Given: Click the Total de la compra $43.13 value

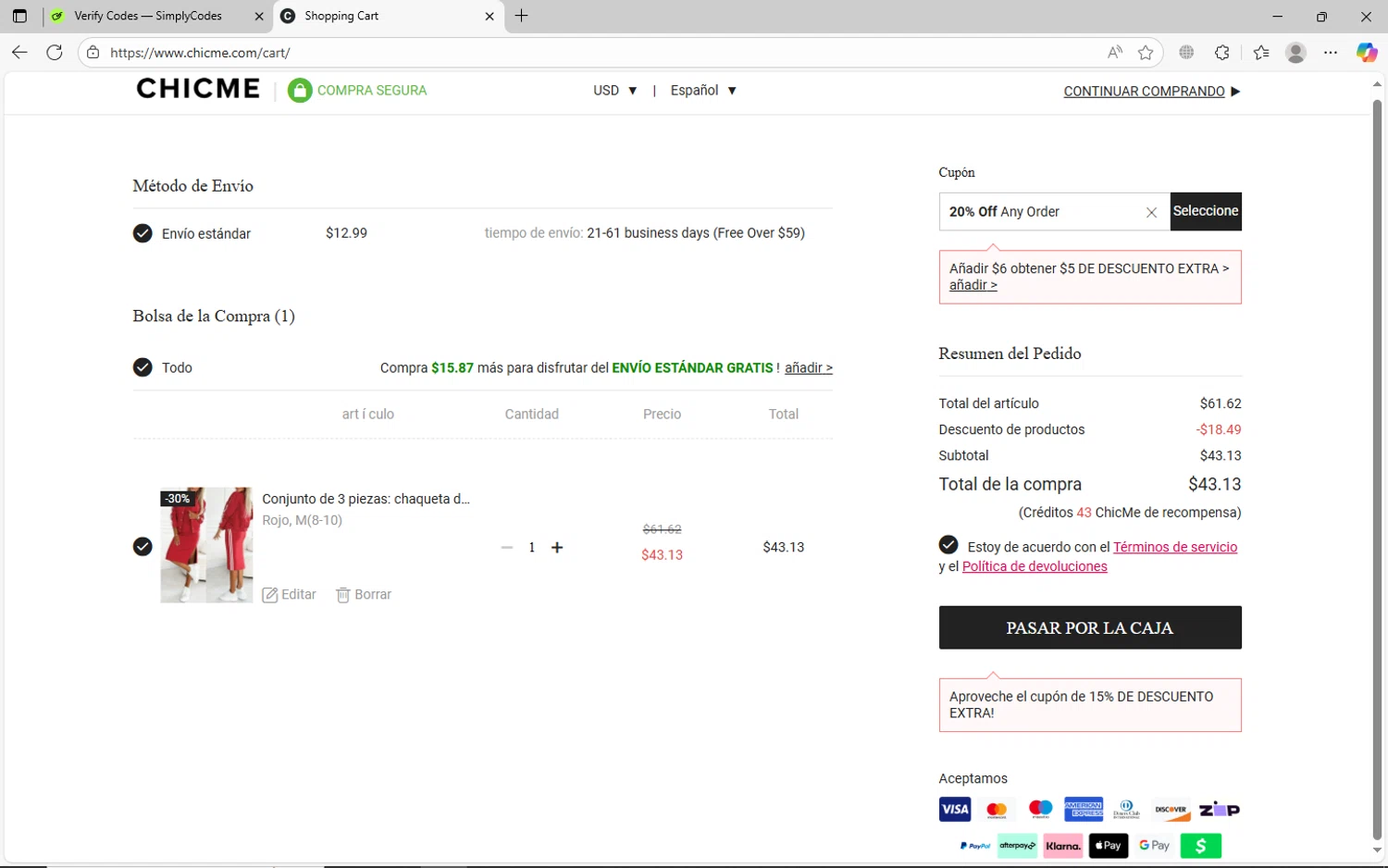Looking at the screenshot, I should 1214,484.
